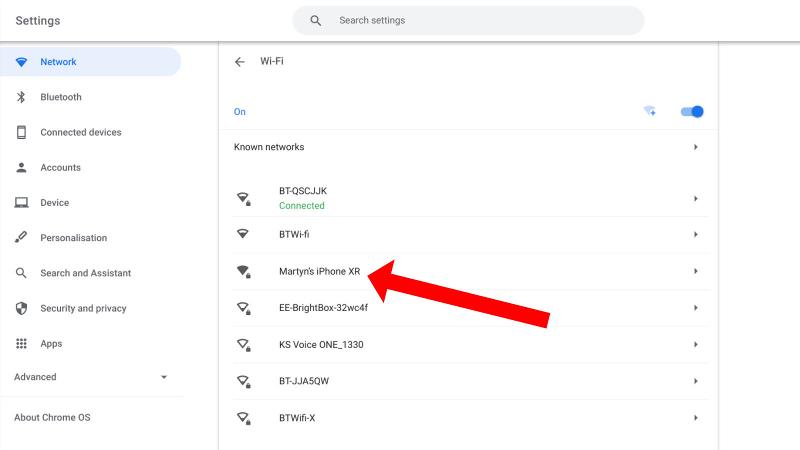Click the Connected devices phone icon
The height and width of the screenshot is (450, 800).
coord(21,132)
